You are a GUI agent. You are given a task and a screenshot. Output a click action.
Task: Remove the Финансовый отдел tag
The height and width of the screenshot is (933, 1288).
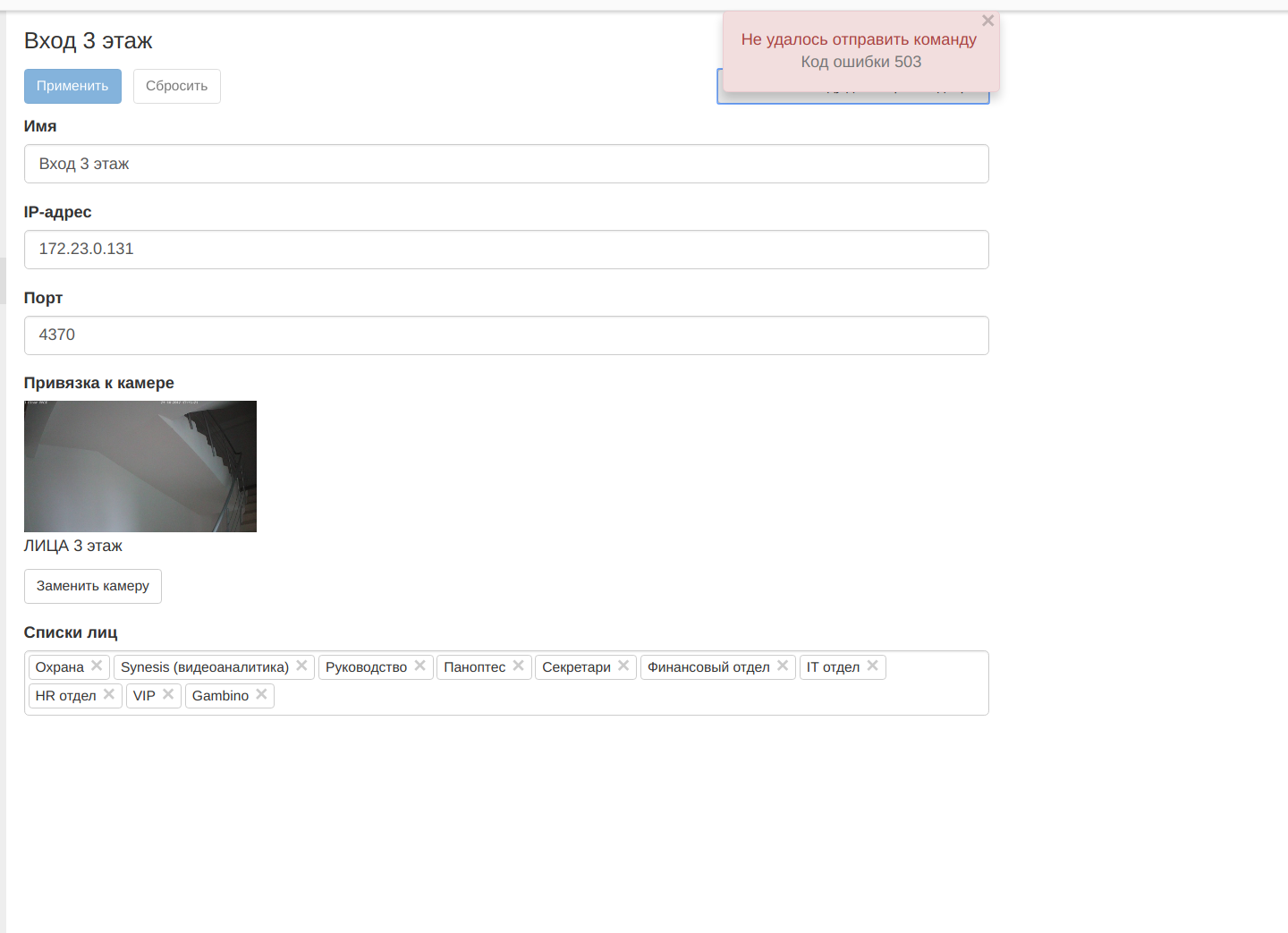[x=783, y=666]
